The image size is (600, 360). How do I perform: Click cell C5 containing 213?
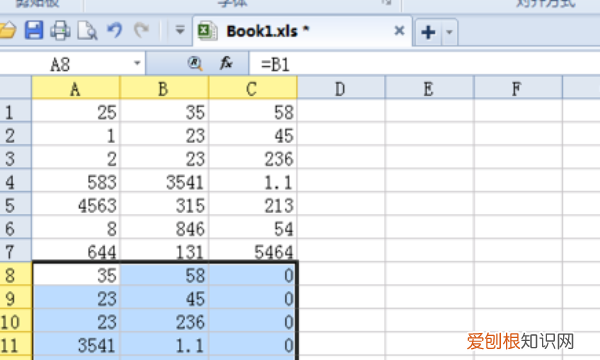tap(253, 204)
